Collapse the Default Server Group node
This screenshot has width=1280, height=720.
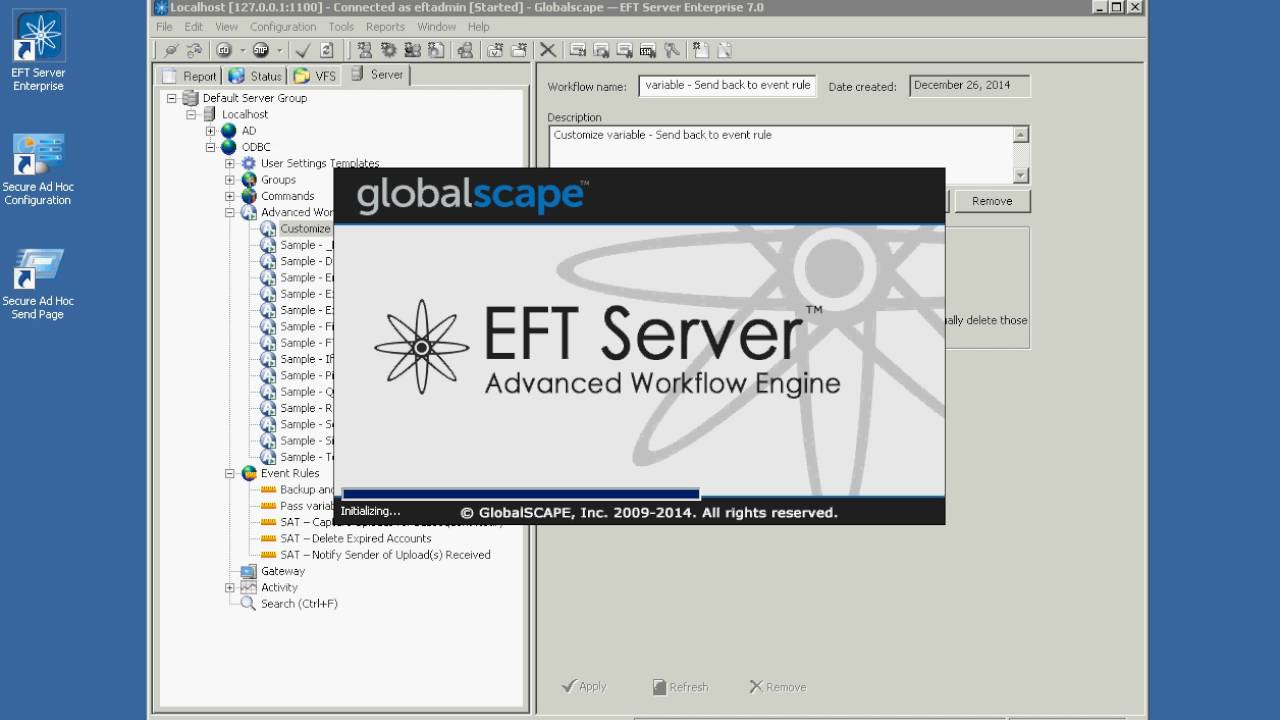(172, 98)
